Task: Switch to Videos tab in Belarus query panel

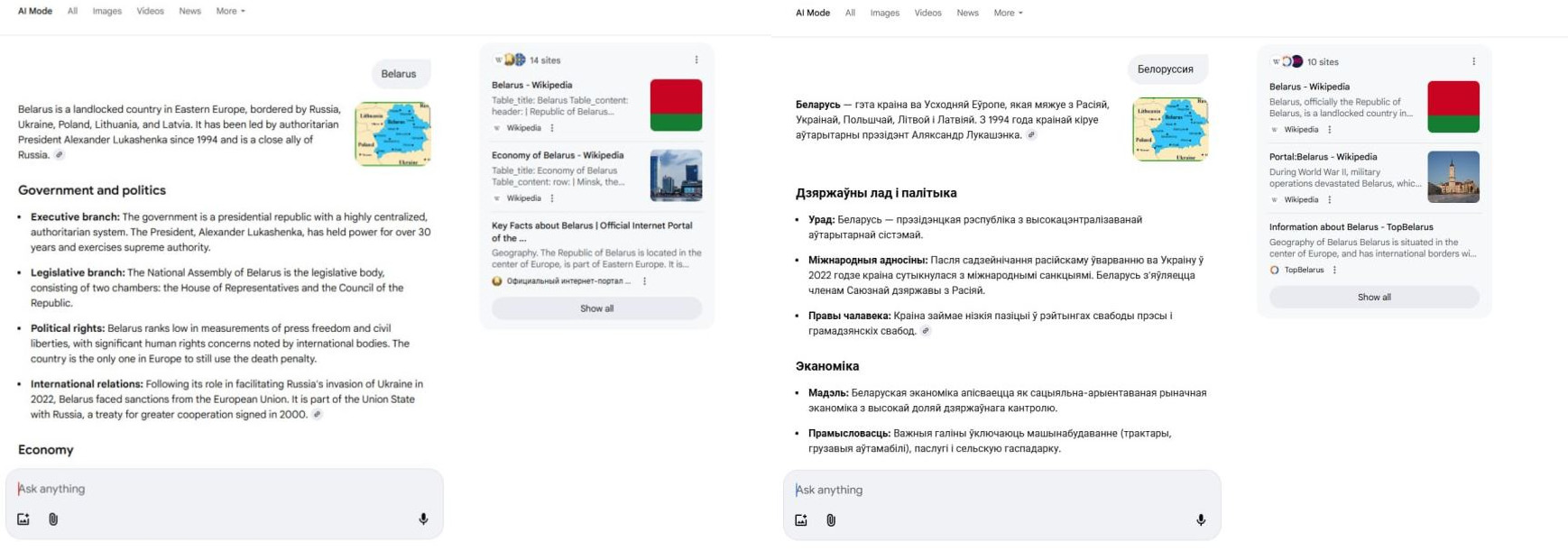Action: 150,11
